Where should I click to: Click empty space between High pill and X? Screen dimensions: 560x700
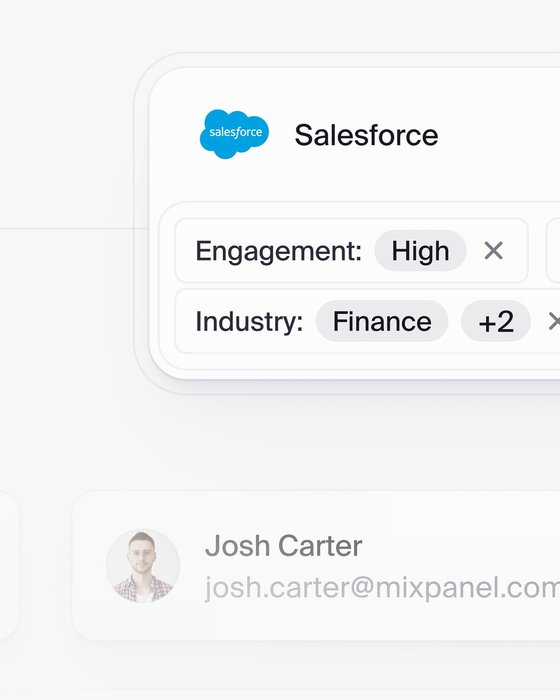475,250
